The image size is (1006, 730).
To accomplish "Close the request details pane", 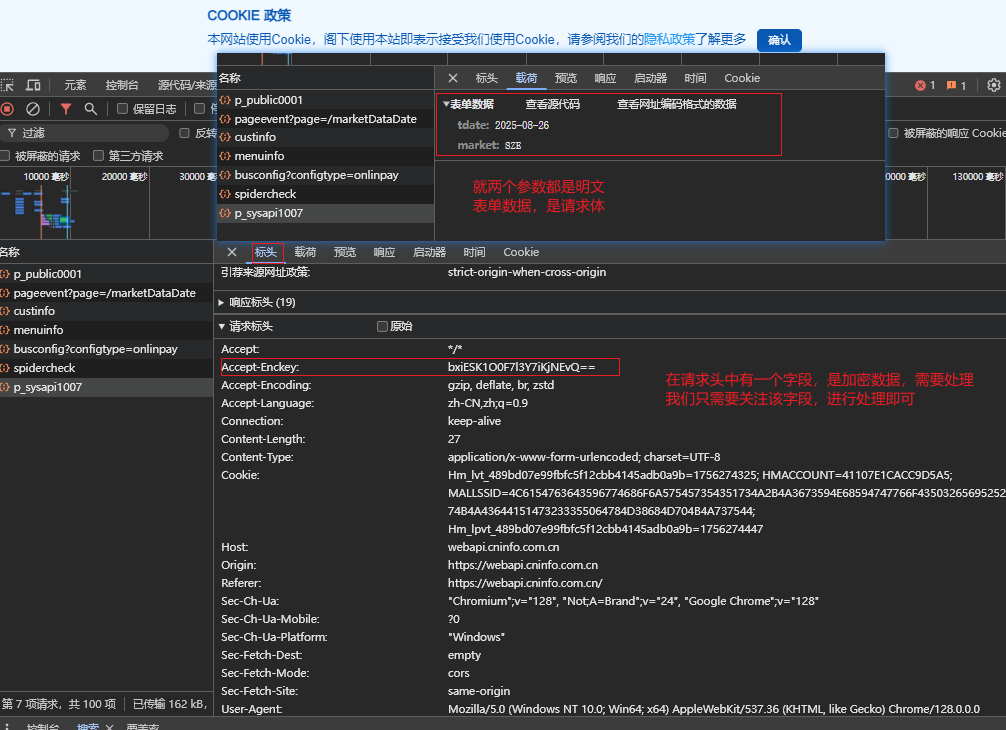I will pyautogui.click(x=232, y=252).
